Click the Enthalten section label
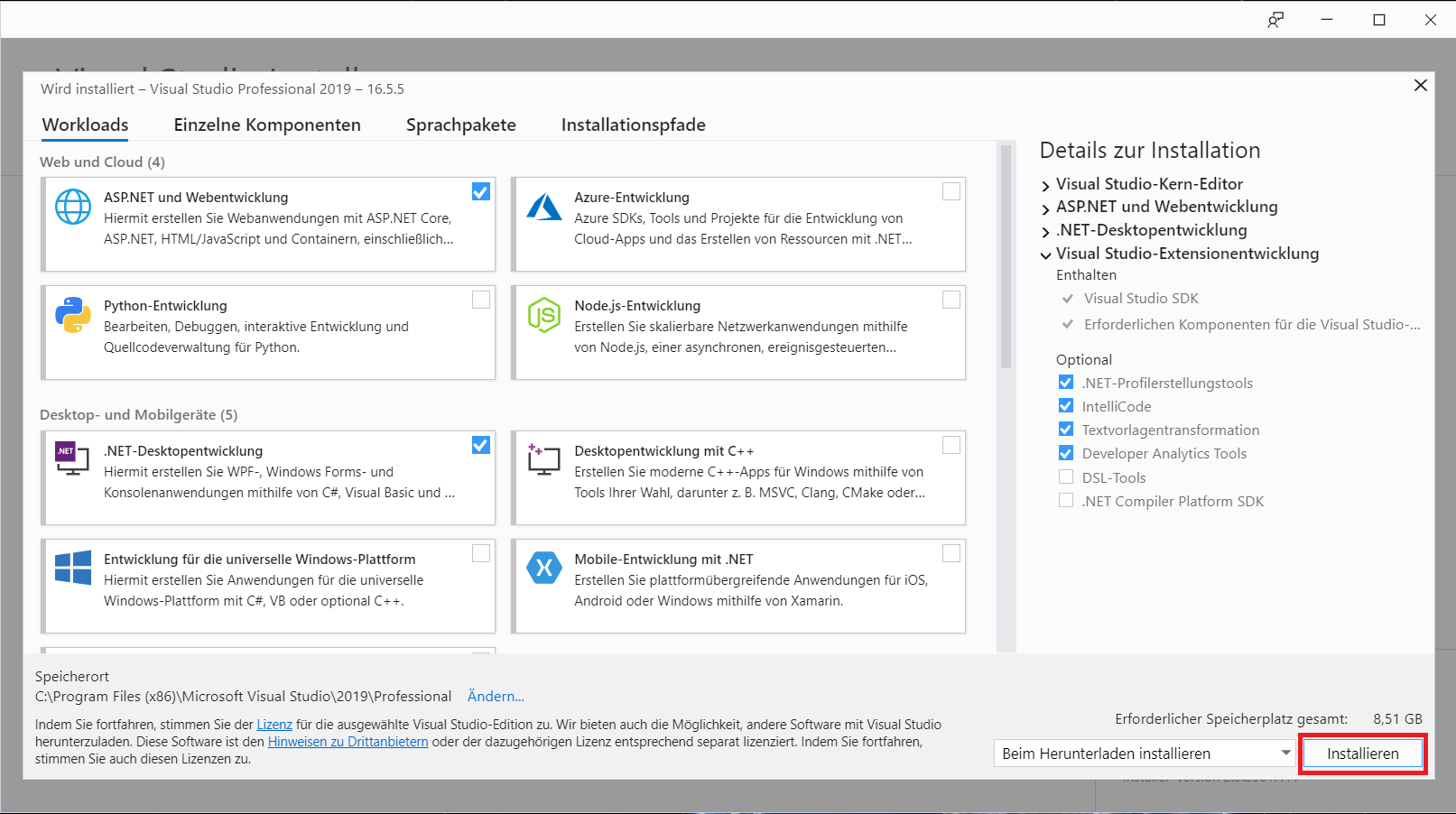This screenshot has height=814, width=1456. coord(1086,275)
